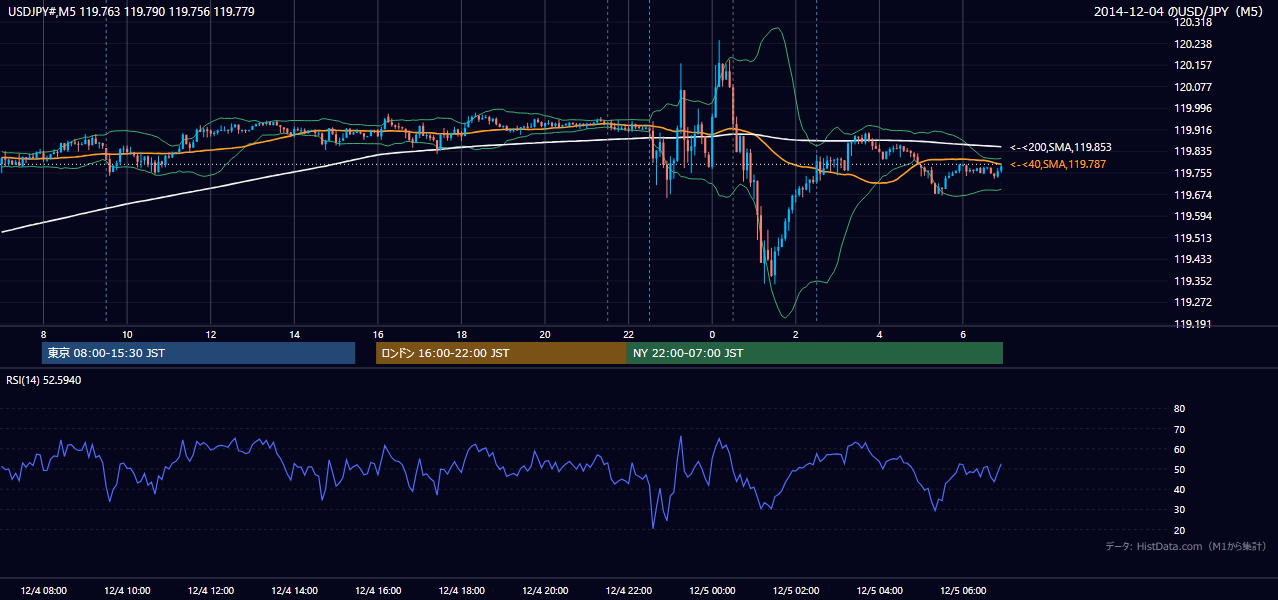This screenshot has width=1278, height=600.
Task: Select the Tokyo 08:00-15:30 JST session bar
Action: click(x=199, y=353)
